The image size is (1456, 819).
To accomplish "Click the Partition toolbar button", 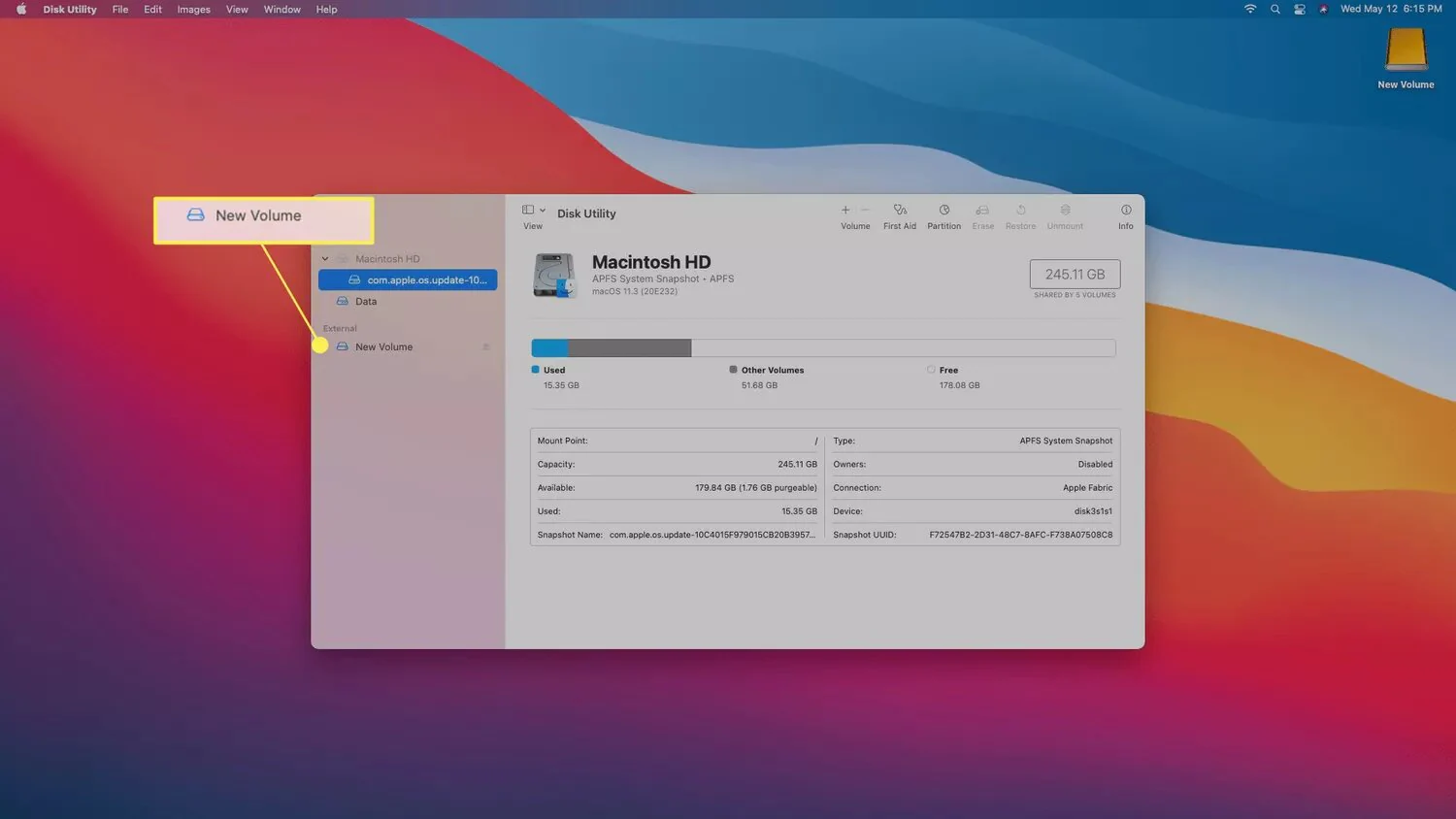I will 943,216.
